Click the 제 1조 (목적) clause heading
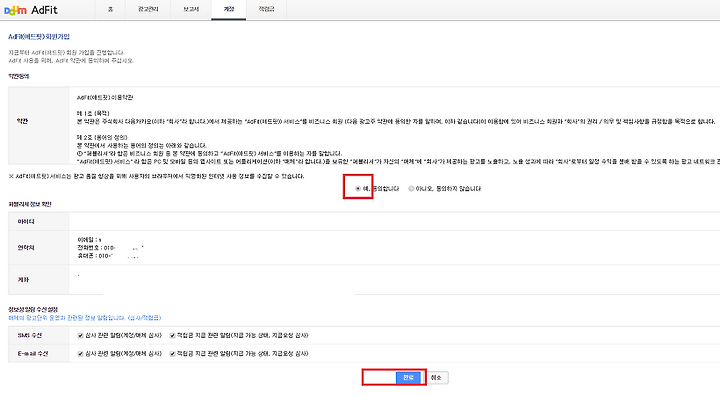The height and width of the screenshot is (396, 720). [93, 113]
